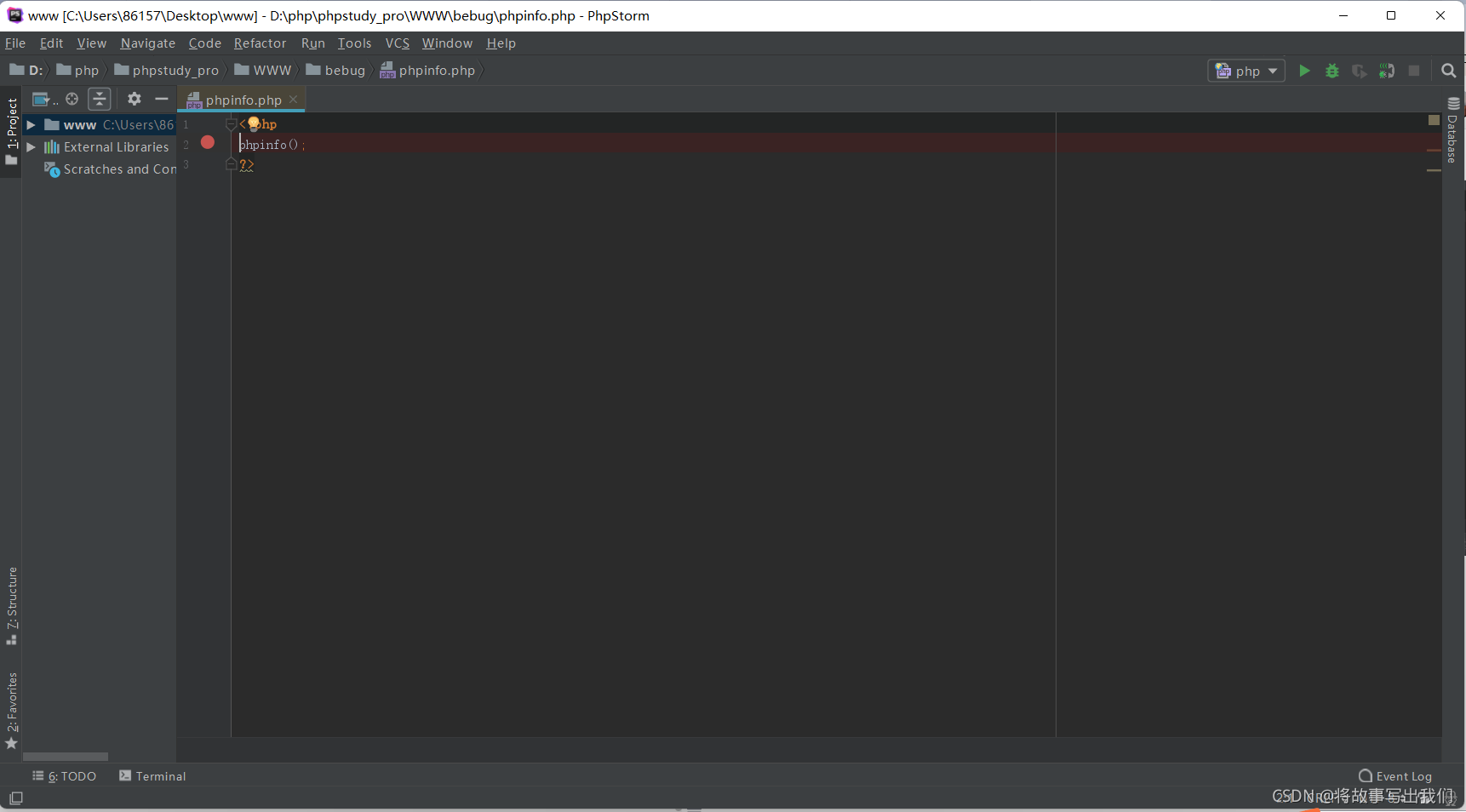Open the 2: Favorites tool window
1466x812 pixels.
tap(11, 711)
